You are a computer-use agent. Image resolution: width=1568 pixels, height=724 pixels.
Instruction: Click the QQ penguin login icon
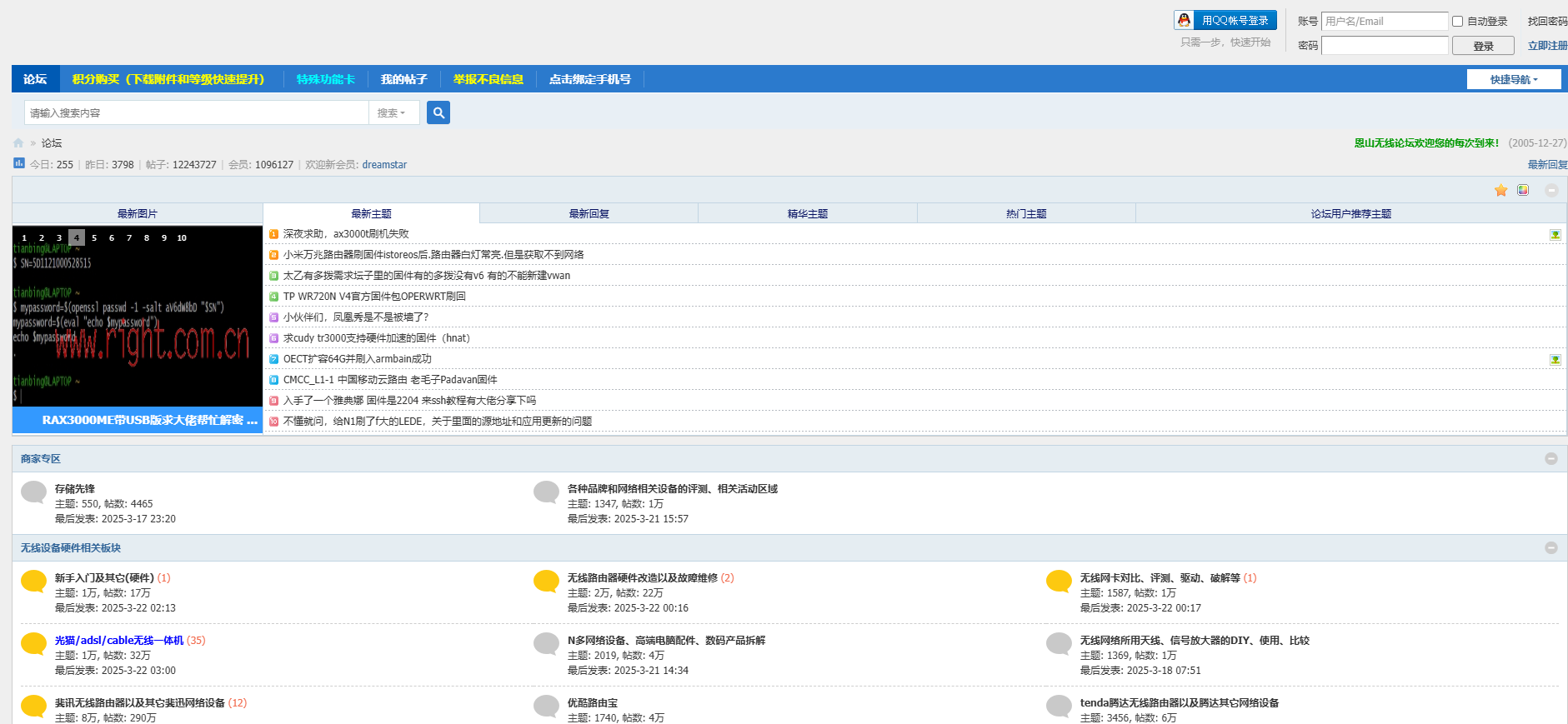click(1184, 21)
